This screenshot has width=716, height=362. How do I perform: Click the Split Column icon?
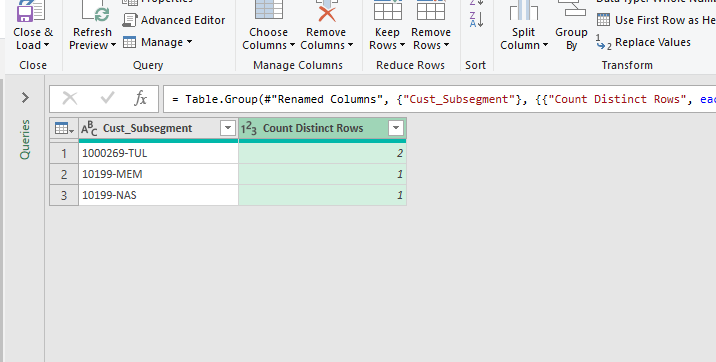click(x=524, y=11)
